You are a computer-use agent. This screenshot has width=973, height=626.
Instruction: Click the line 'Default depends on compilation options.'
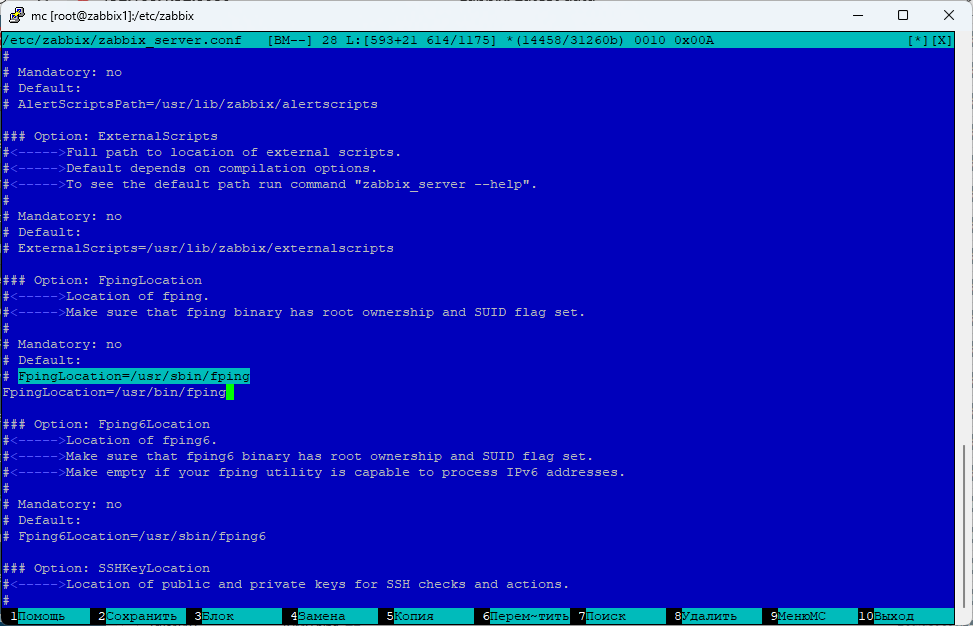[190, 168]
